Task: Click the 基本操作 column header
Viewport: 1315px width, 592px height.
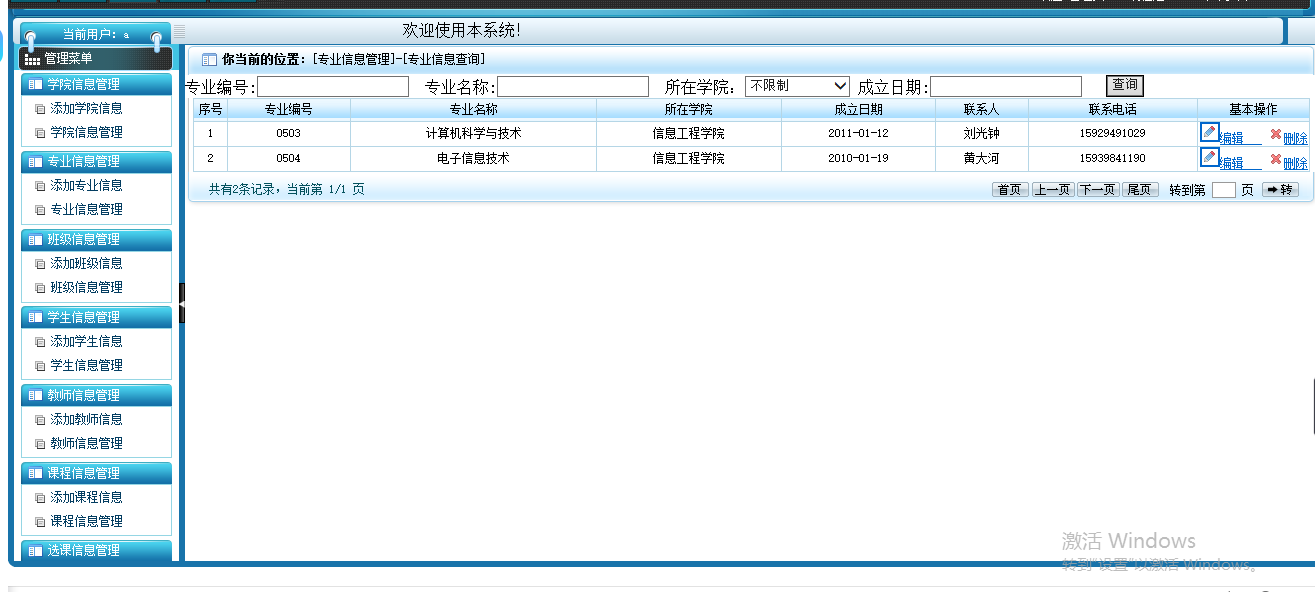Action: (x=1253, y=109)
